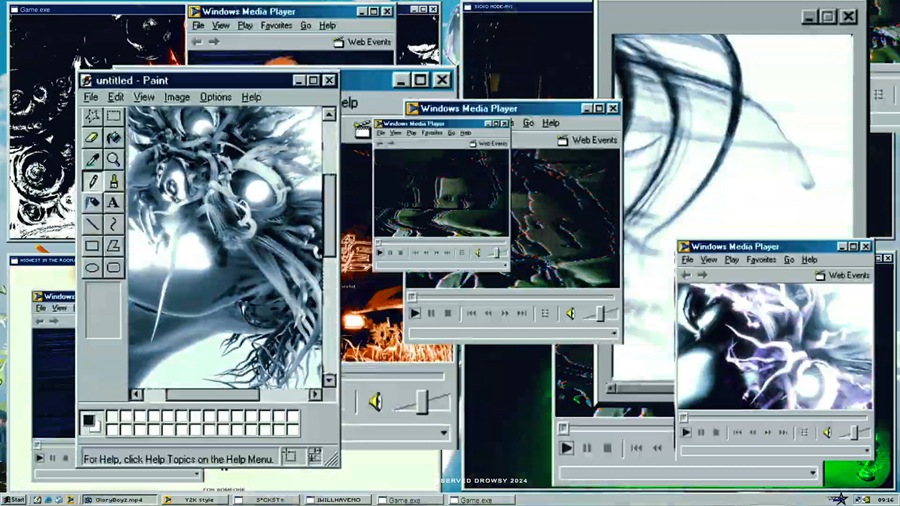The width and height of the screenshot is (900, 506).
Task: Fast forward in the middle Windows Media Player
Action: (x=505, y=313)
